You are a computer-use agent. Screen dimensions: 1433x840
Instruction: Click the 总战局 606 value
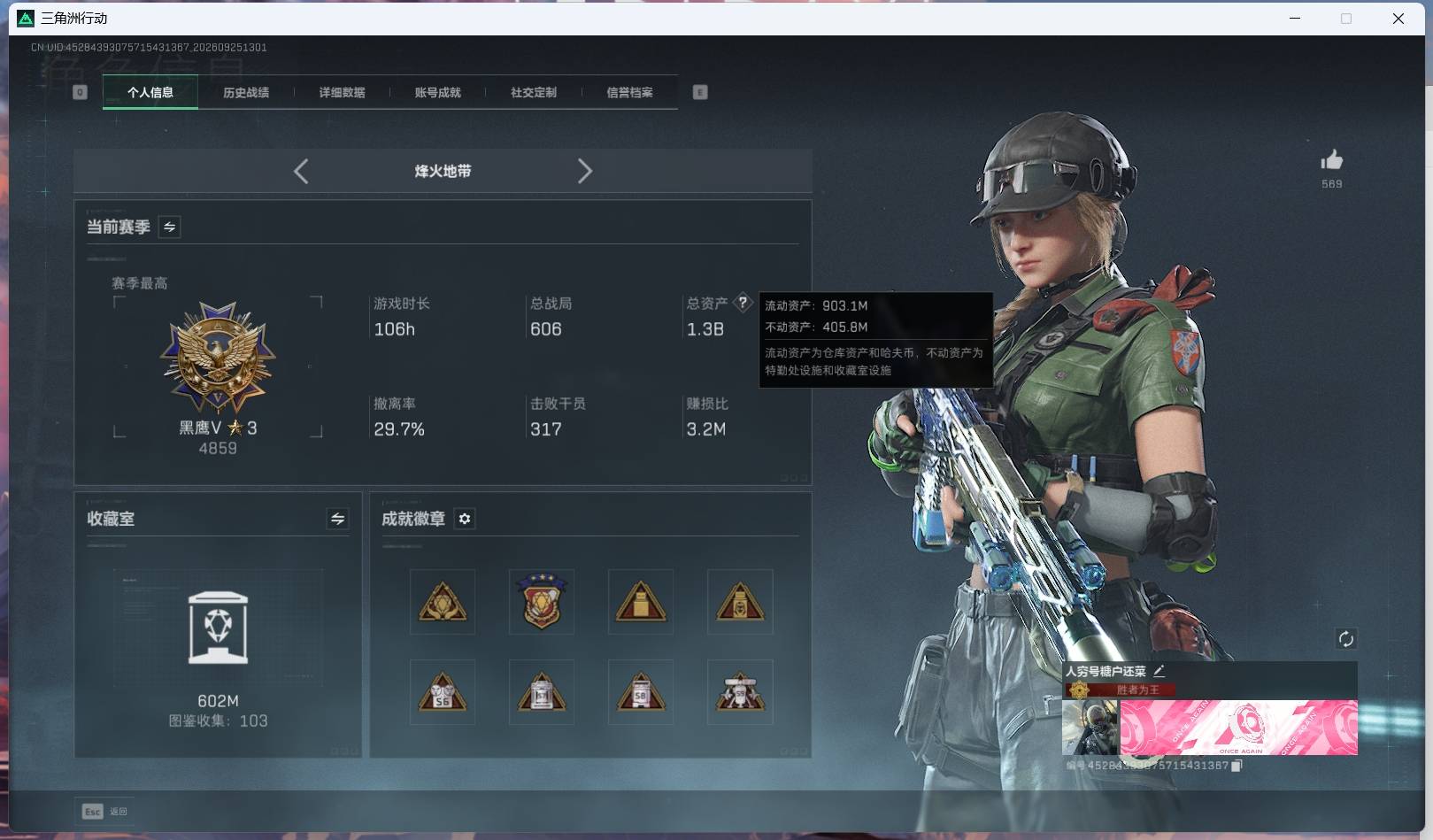click(546, 329)
